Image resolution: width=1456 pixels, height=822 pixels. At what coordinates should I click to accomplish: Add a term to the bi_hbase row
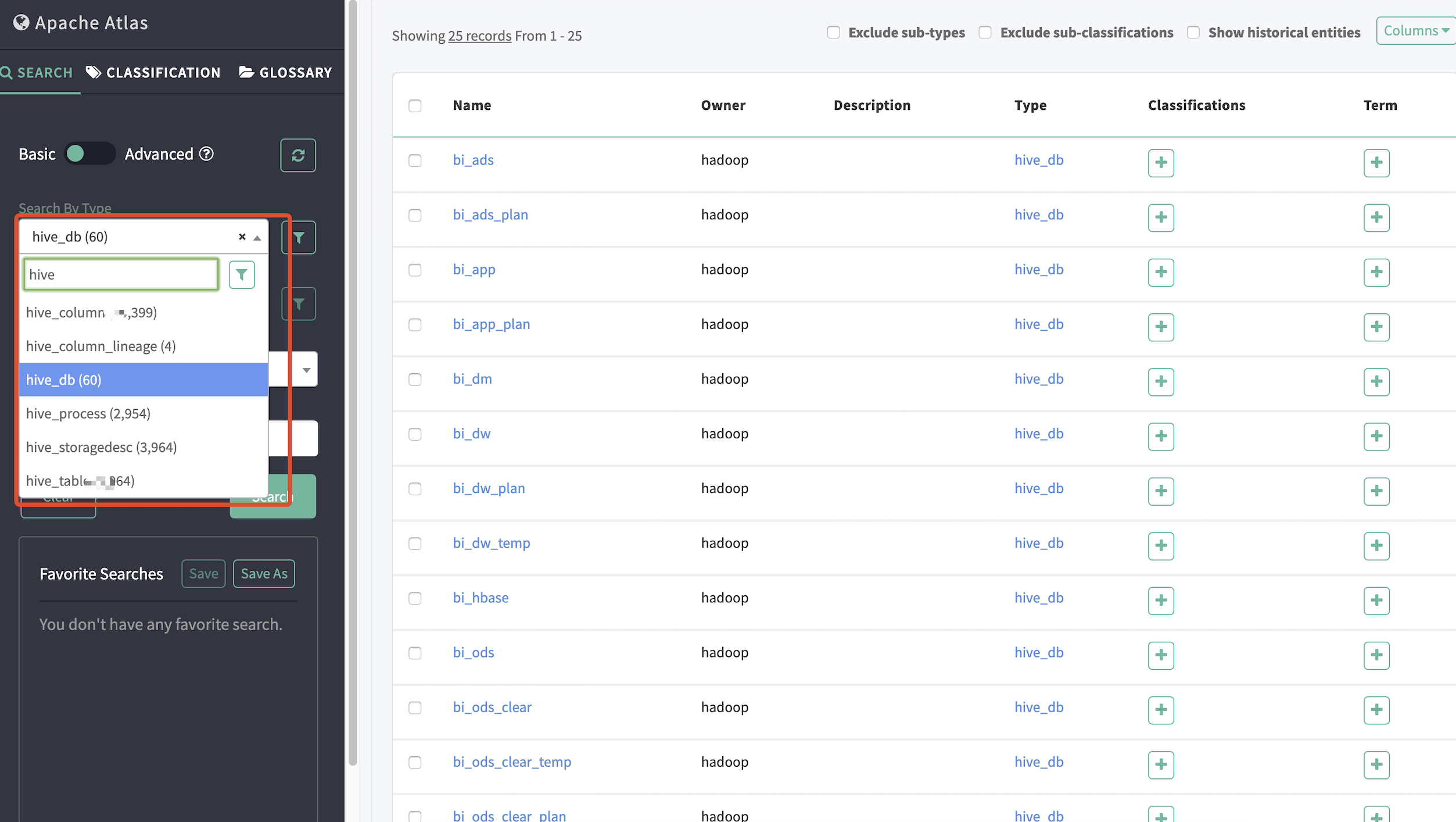tap(1376, 600)
